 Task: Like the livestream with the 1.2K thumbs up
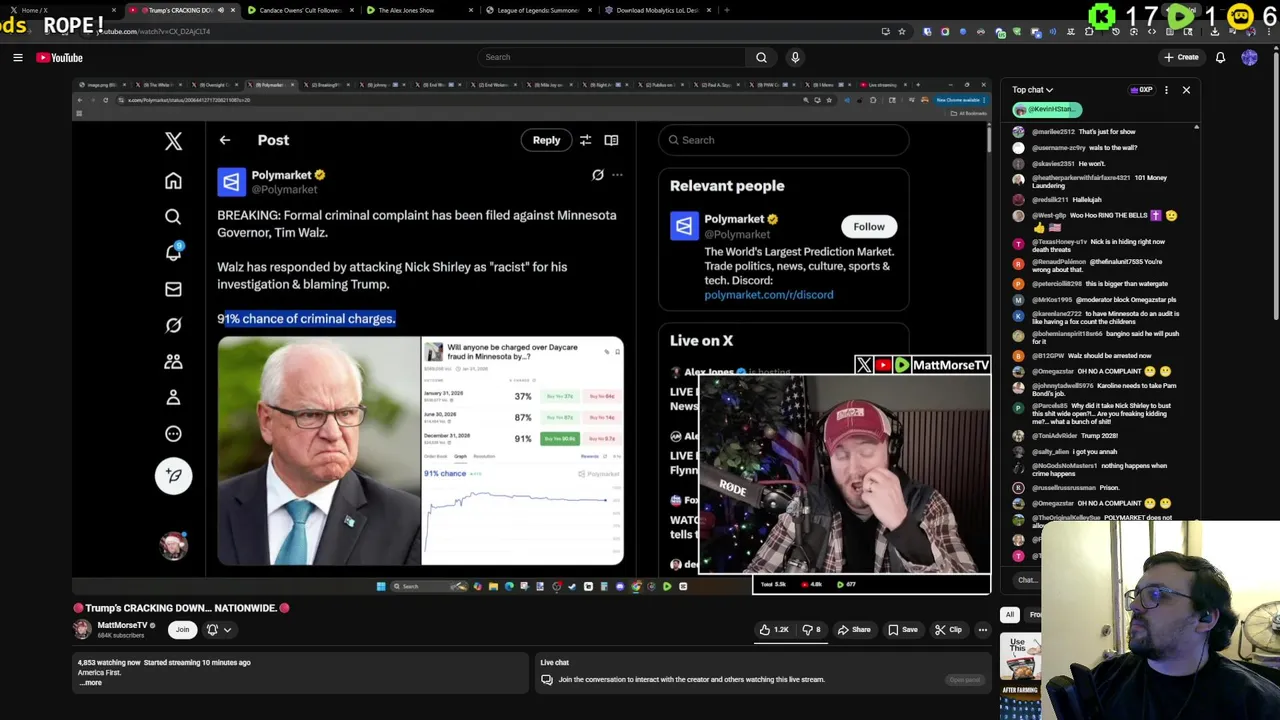tap(774, 630)
